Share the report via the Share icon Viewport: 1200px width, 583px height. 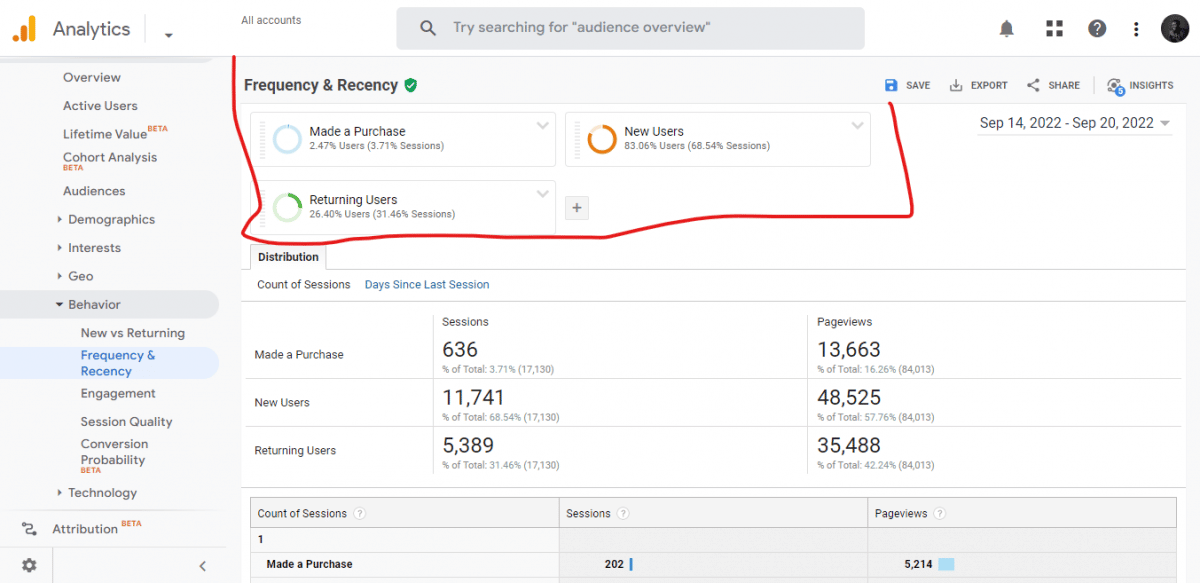pos(1052,85)
